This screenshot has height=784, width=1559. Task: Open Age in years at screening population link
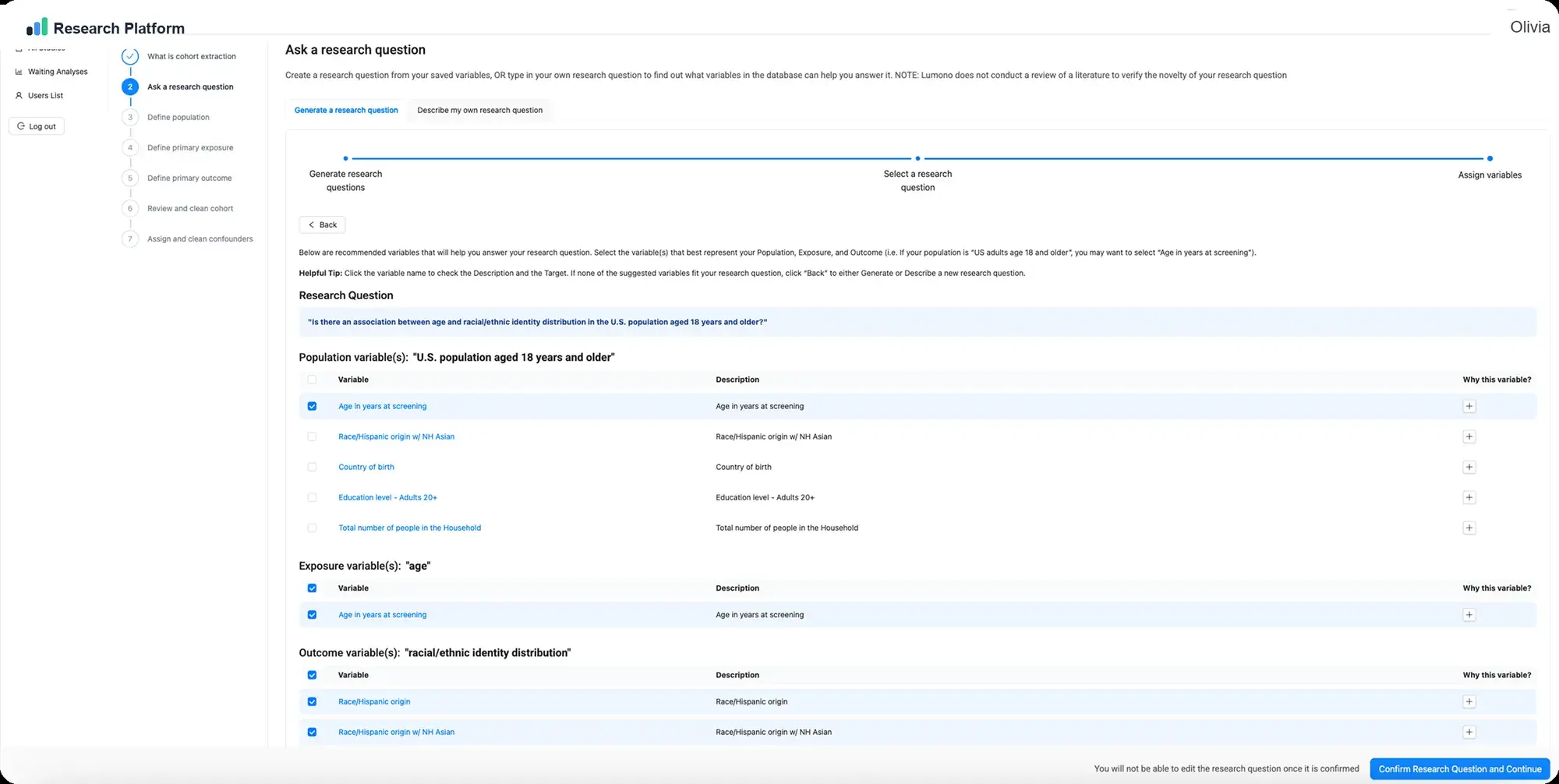click(382, 406)
